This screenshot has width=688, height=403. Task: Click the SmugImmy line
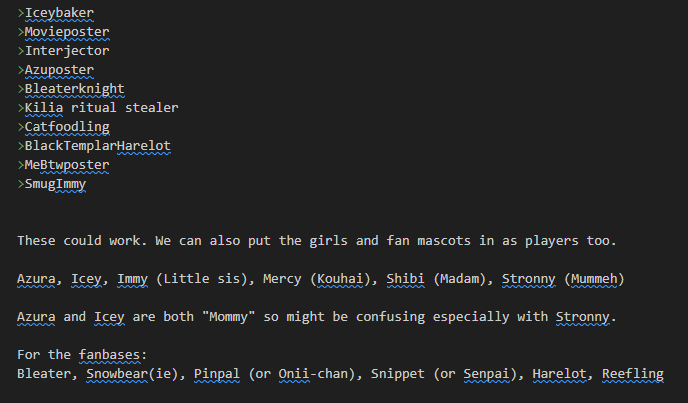click(55, 184)
